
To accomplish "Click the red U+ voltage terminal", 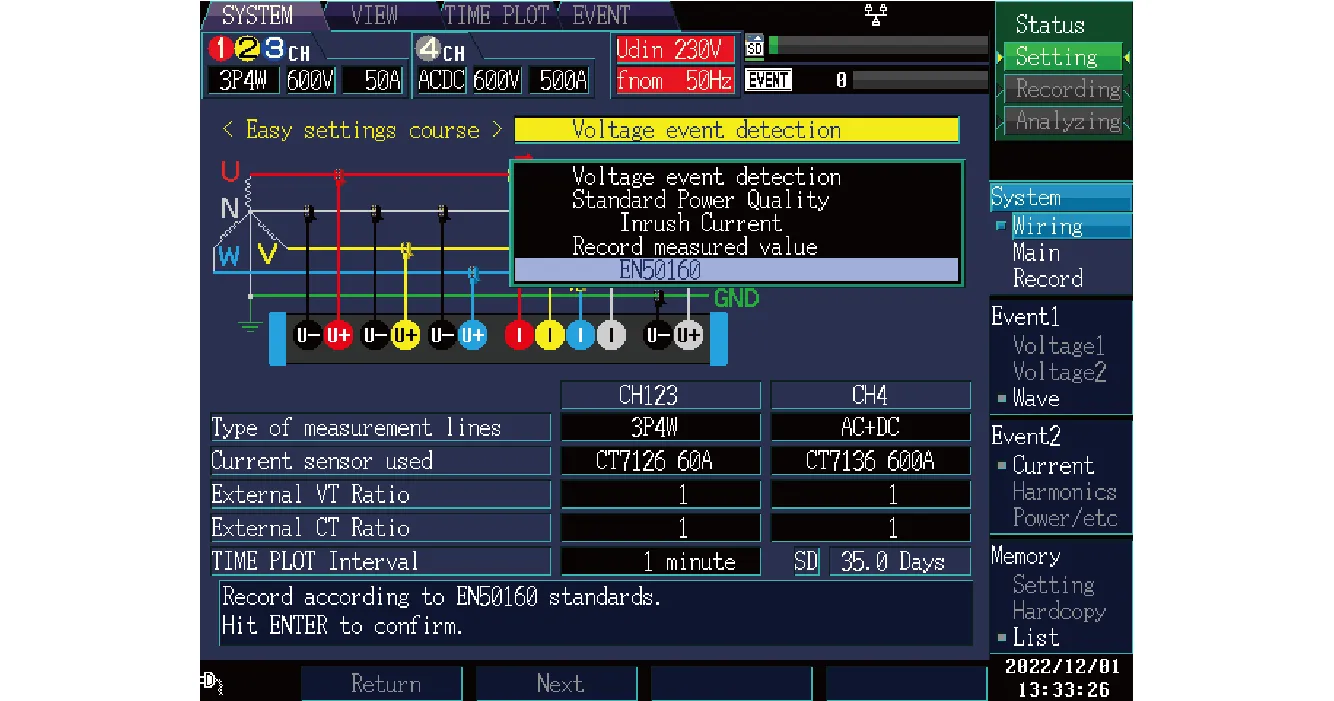I will 339,336.
